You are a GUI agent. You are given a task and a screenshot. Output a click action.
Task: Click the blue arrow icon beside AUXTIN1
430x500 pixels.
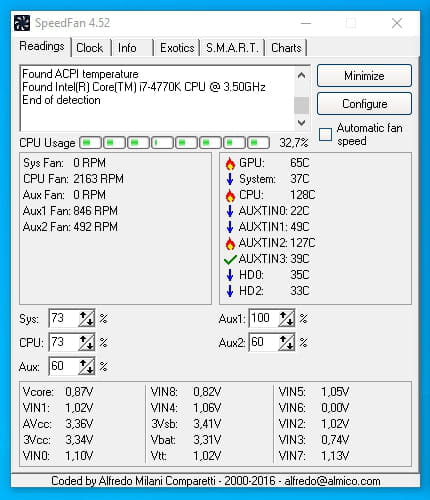(x=230, y=227)
